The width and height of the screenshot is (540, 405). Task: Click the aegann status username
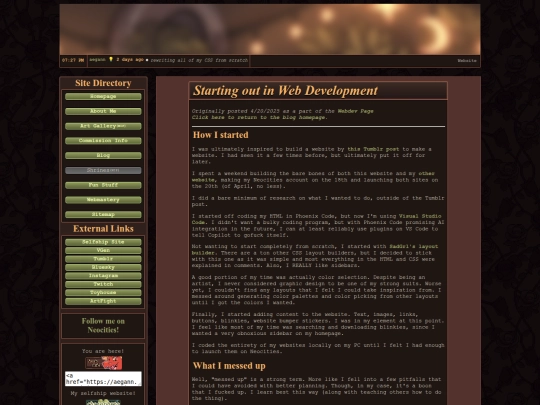tap(97, 60)
